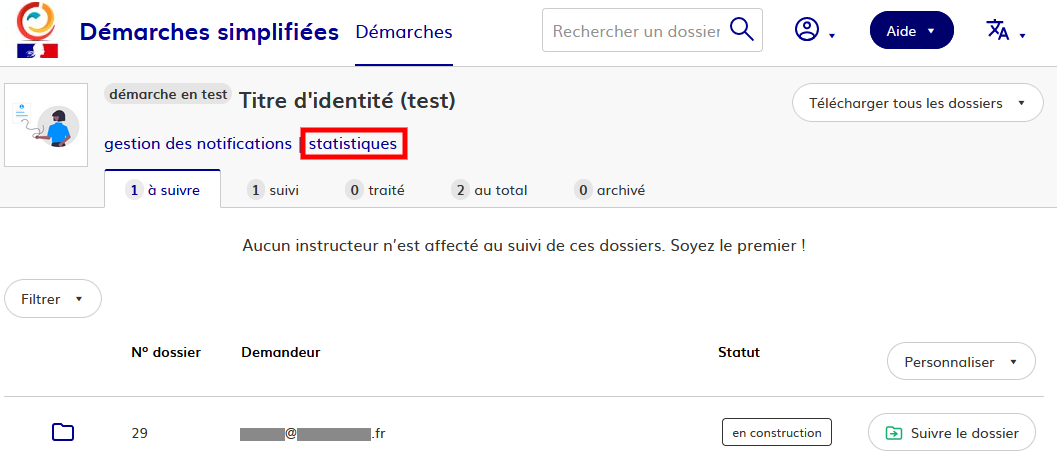Open the Personnaliser columns dropdown
Image resolution: width=1057 pixels, height=465 pixels.
(x=960, y=362)
